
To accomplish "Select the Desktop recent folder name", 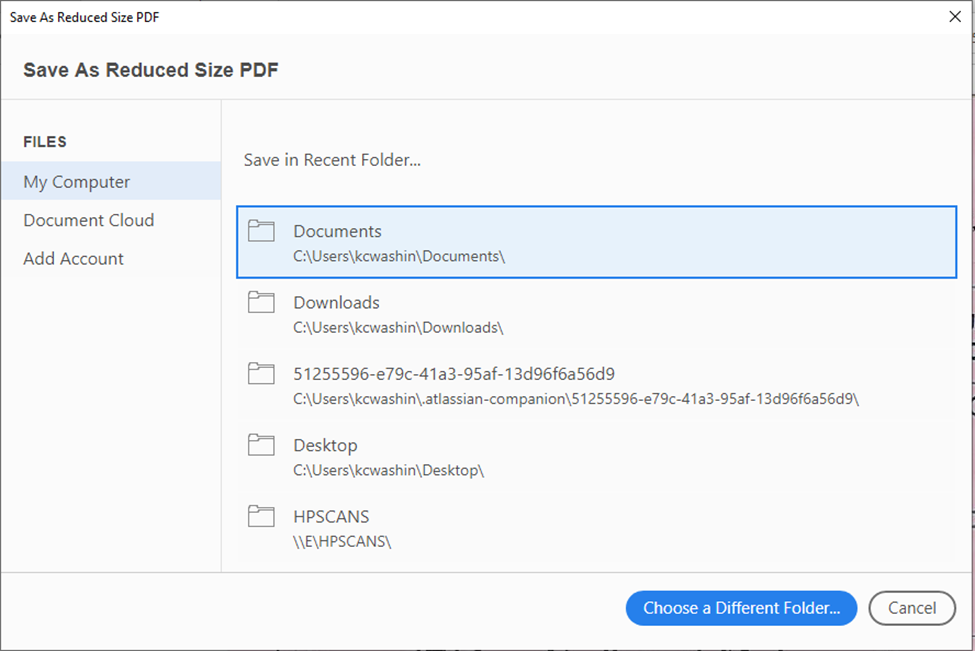I will 325,445.
